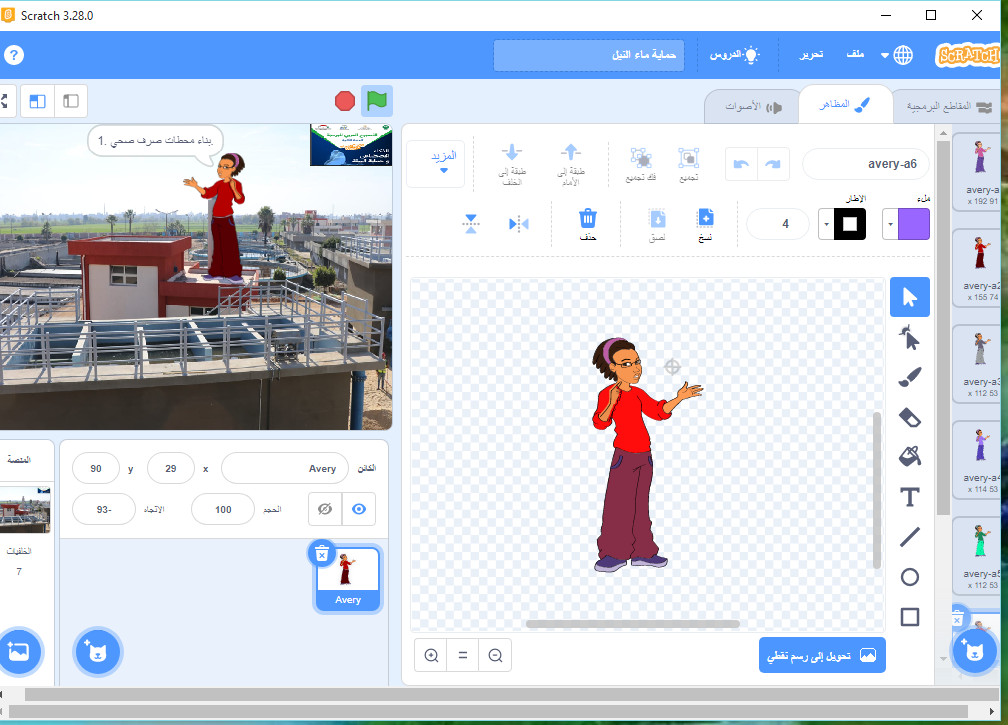The width and height of the screenshot is (1008, 725).
Task: Click the purple fill color swatch
Action: pos(914,224)
